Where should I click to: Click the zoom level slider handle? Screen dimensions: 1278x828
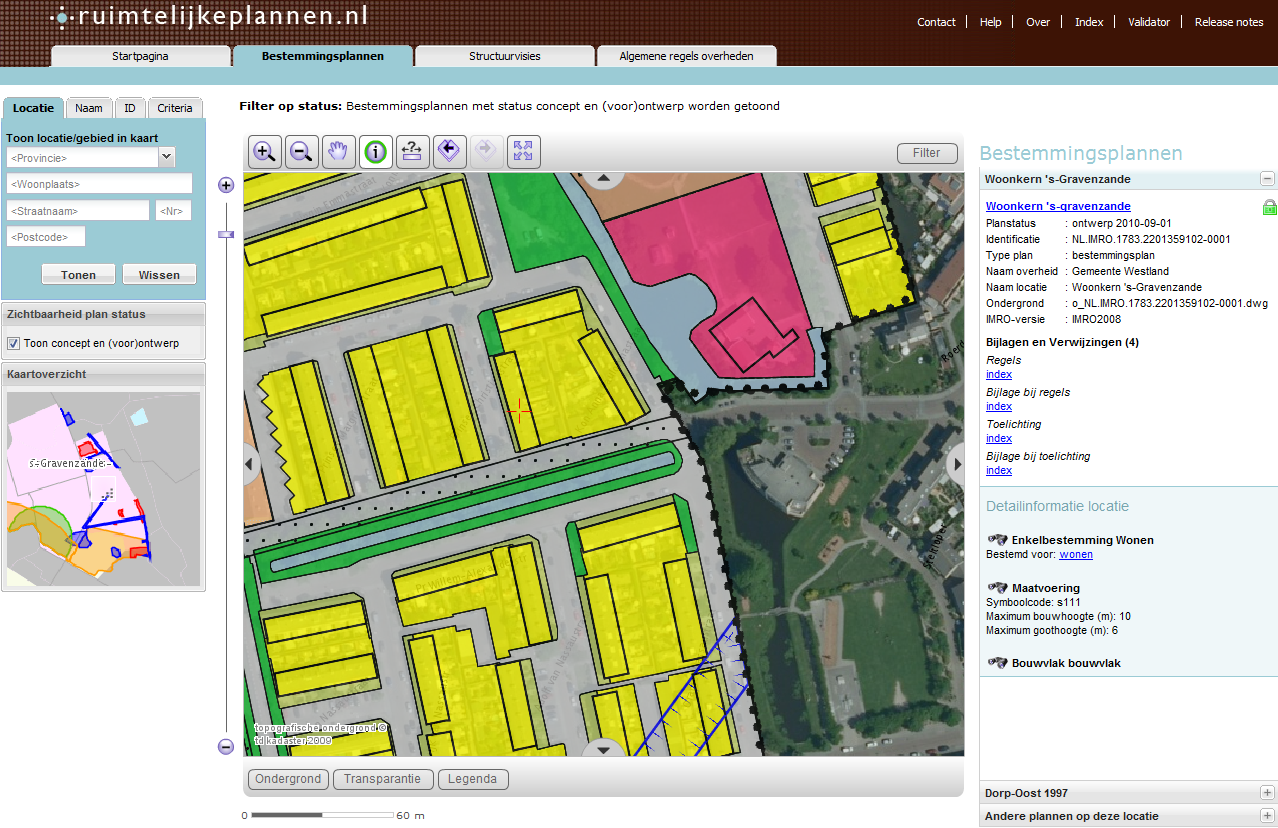[x=226, y=234]
